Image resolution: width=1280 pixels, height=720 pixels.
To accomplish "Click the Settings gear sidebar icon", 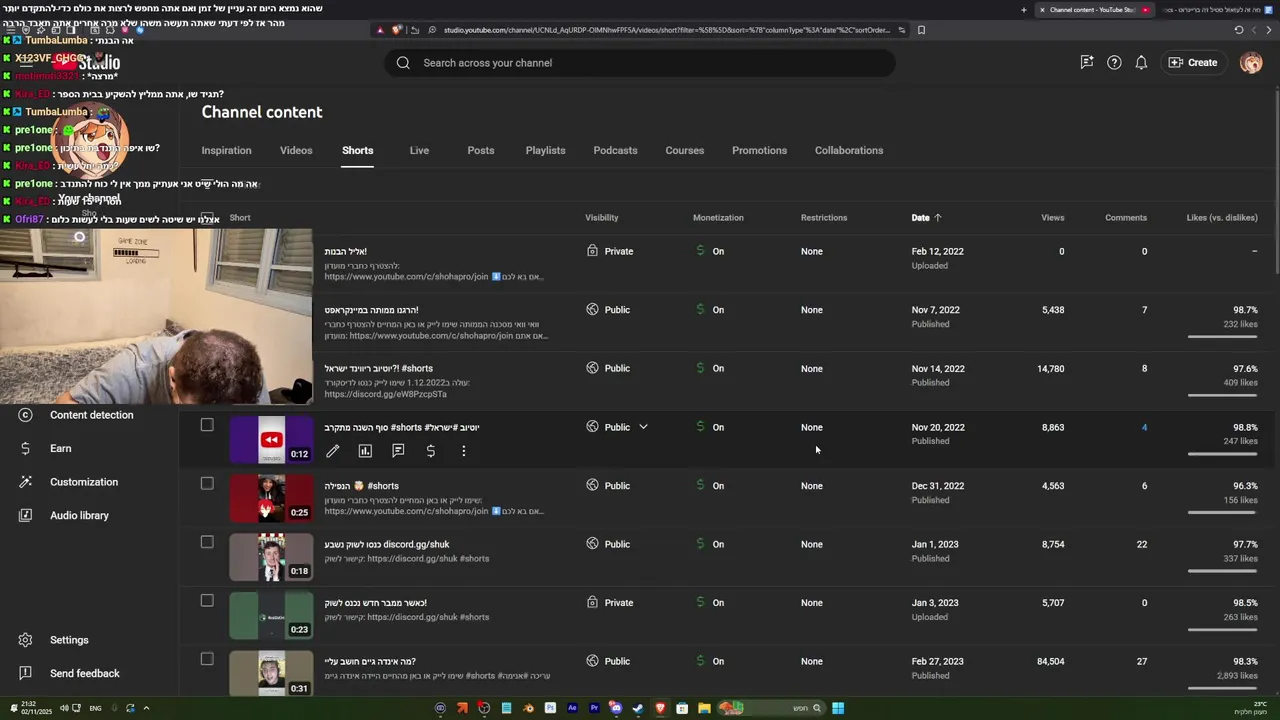I will pos(26,640).
